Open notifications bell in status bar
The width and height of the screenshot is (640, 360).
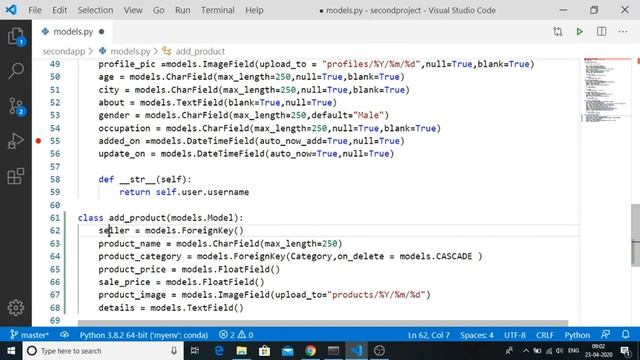[626, 335]
